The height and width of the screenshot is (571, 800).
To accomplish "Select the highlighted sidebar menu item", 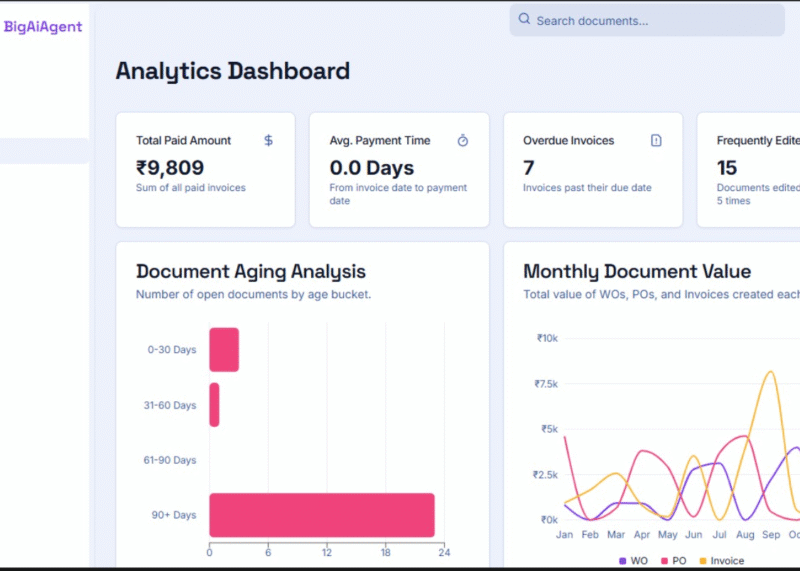I will tap(44, 151).
